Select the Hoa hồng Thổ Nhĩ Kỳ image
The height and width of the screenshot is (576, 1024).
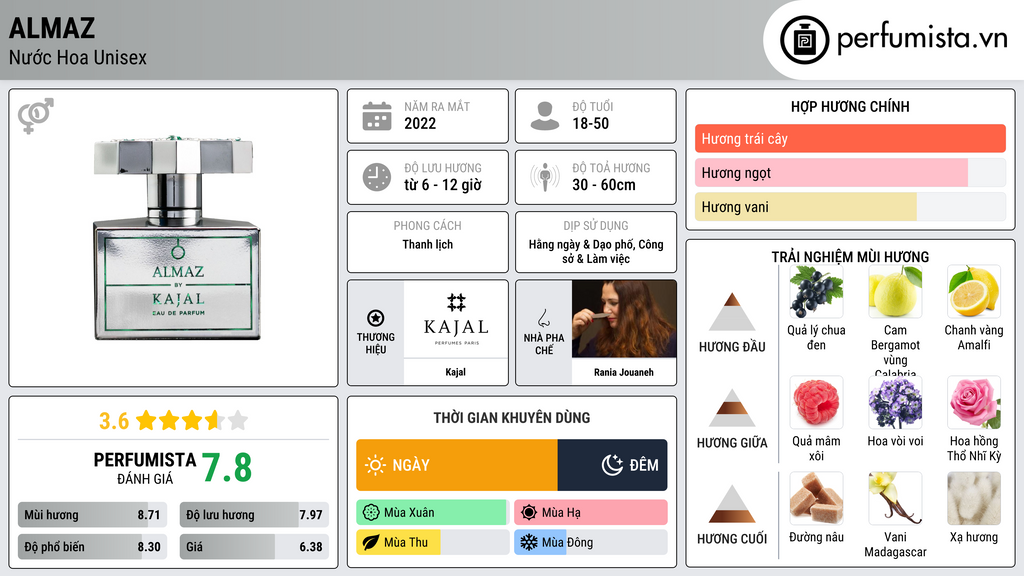[974, 402]
